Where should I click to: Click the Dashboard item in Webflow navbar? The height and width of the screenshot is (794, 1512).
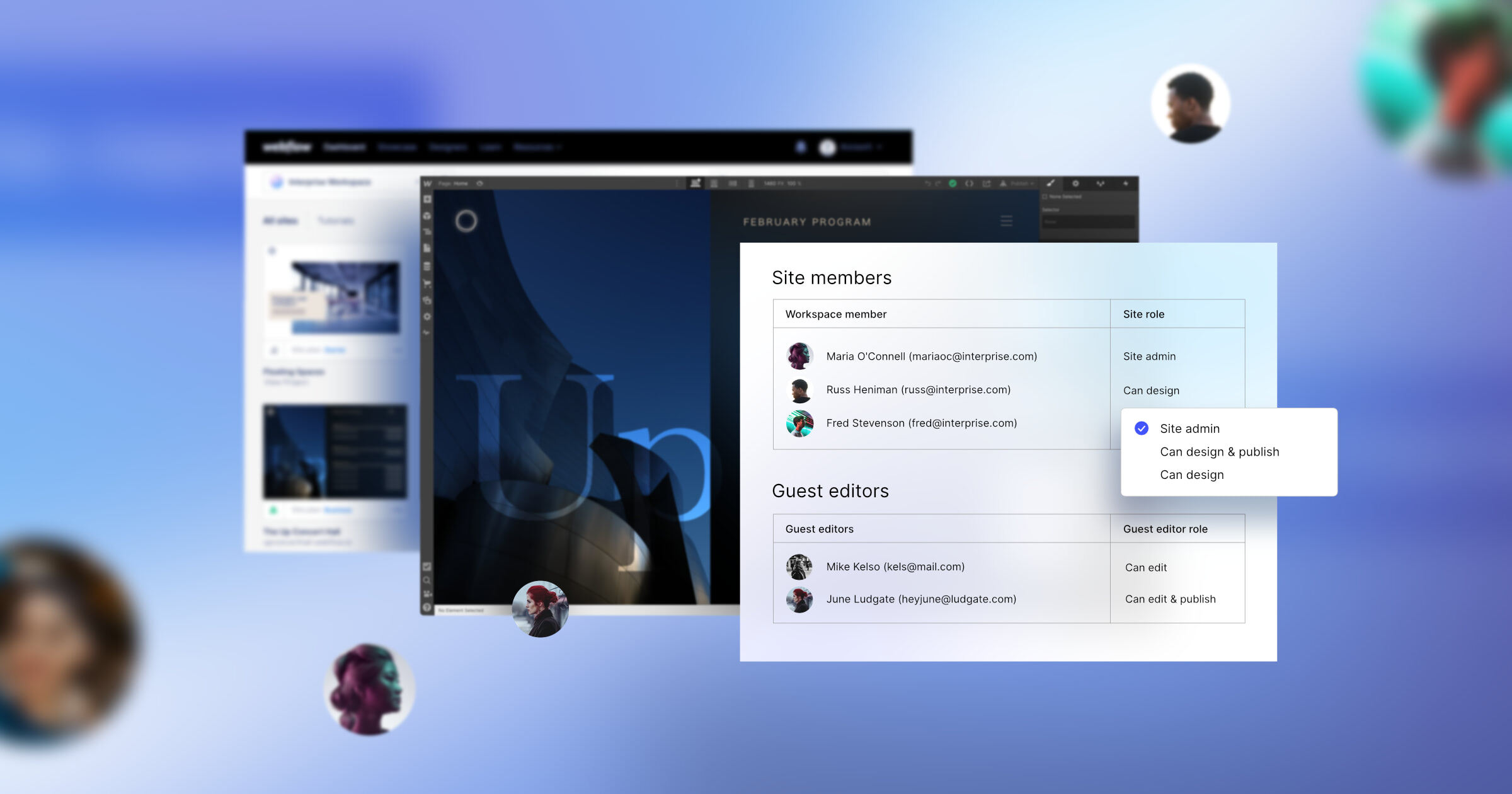[345, 147]
